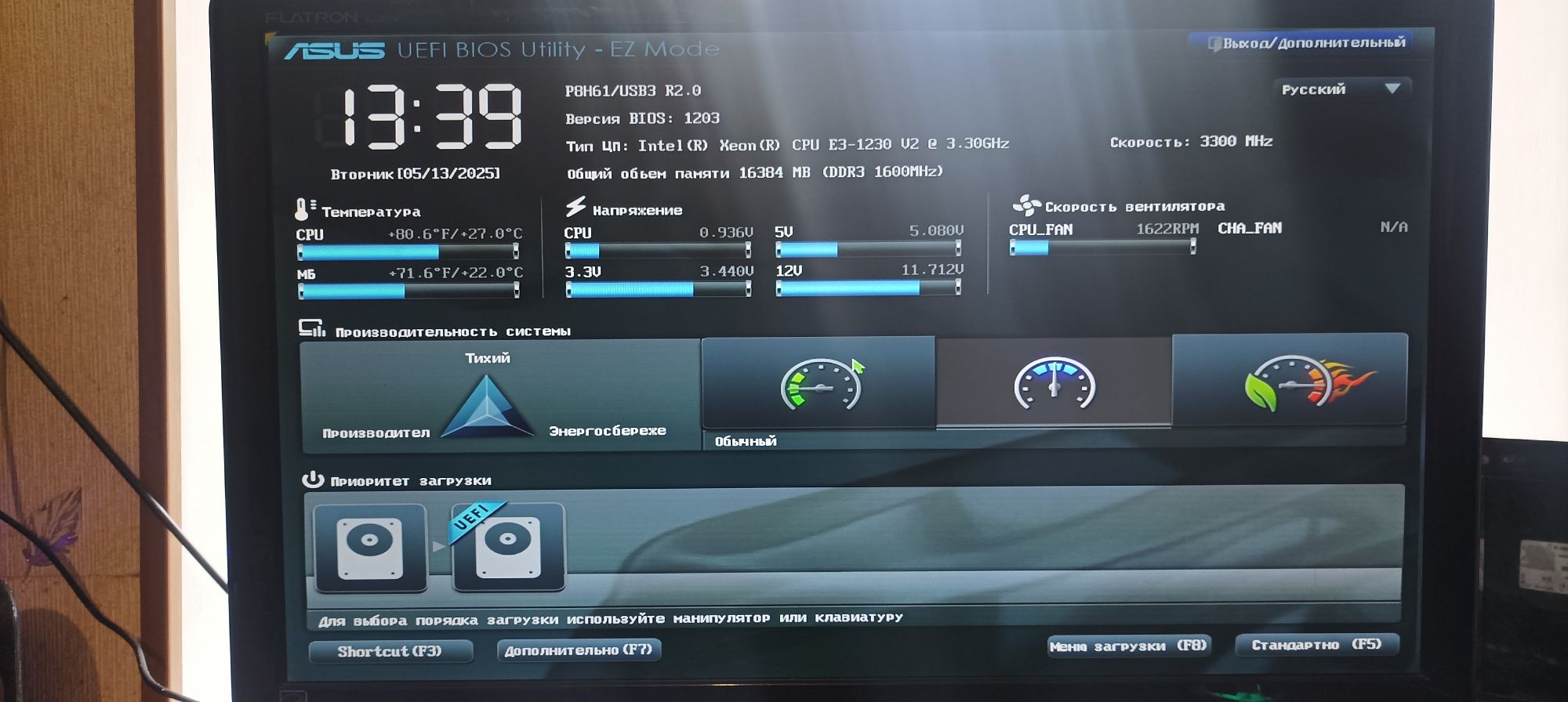Click the ASUS logo
The width and height of the screenshot is (1568, 702).
[x=335, y=50]
